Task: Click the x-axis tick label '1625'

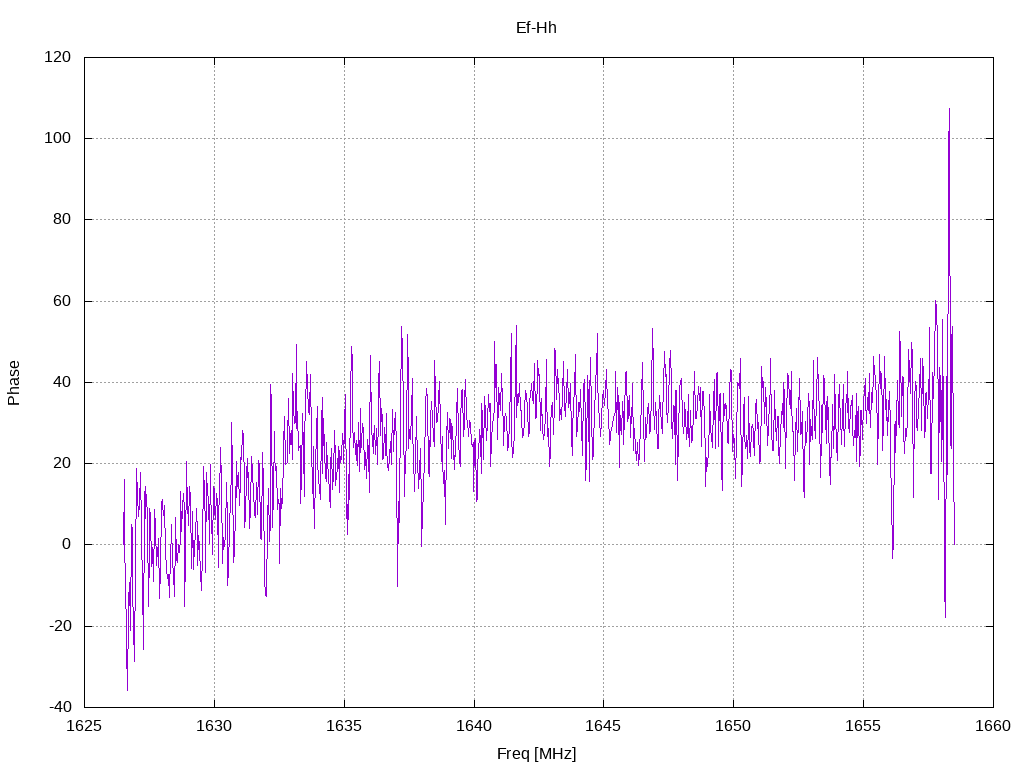Action: tap(84, 726)
